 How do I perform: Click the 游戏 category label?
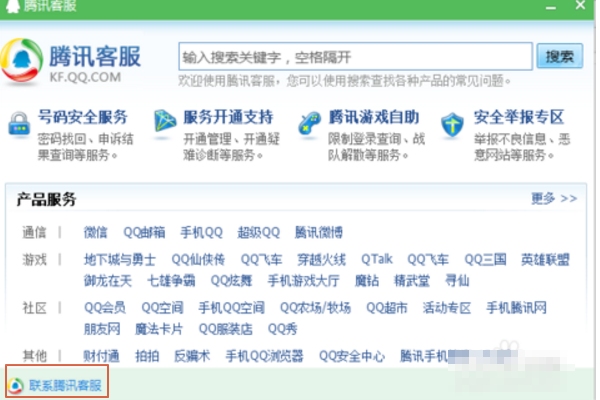pos(34,260)
